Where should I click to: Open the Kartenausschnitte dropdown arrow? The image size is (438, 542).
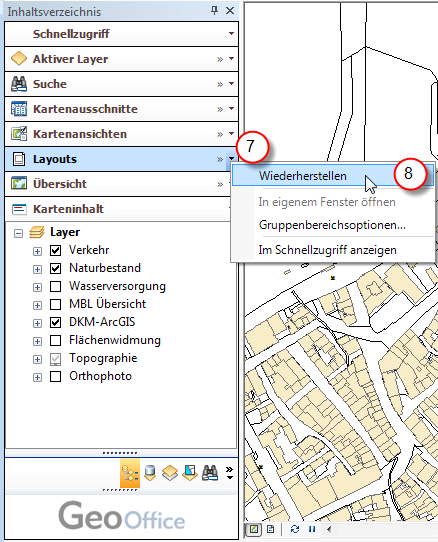tap(231, 109)
